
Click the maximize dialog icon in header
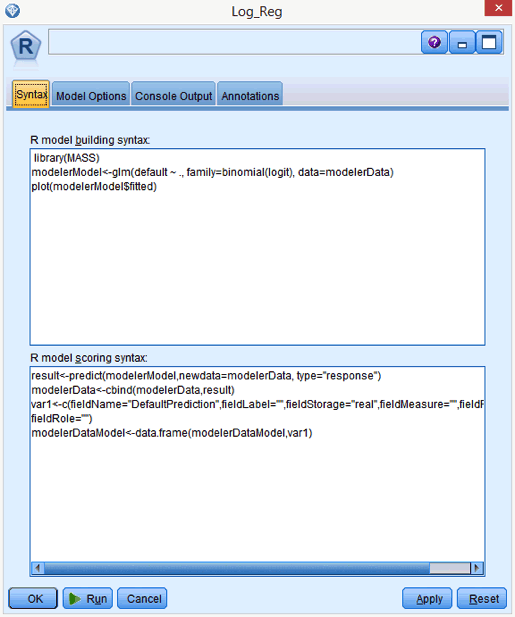489,42
